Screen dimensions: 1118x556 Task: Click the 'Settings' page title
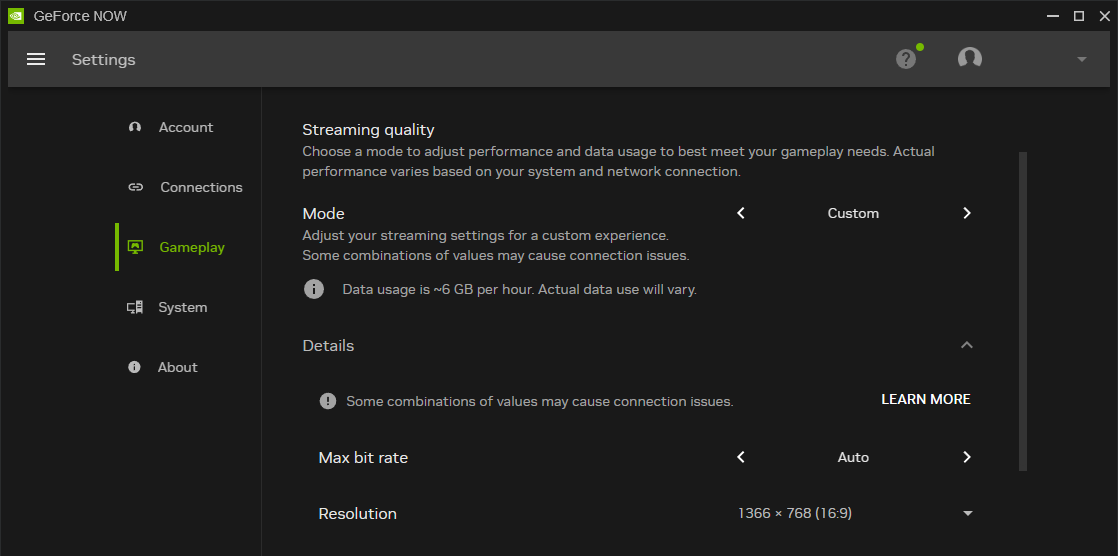(x=103, y=60)
